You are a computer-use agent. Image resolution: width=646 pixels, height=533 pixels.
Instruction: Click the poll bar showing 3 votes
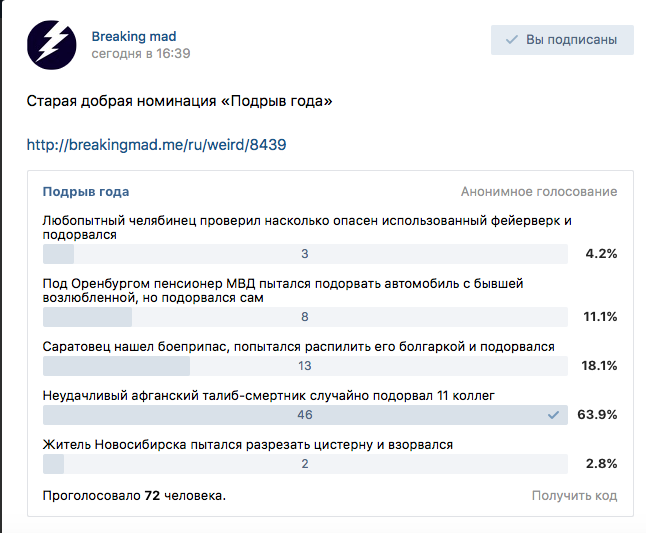click(305, 254)
